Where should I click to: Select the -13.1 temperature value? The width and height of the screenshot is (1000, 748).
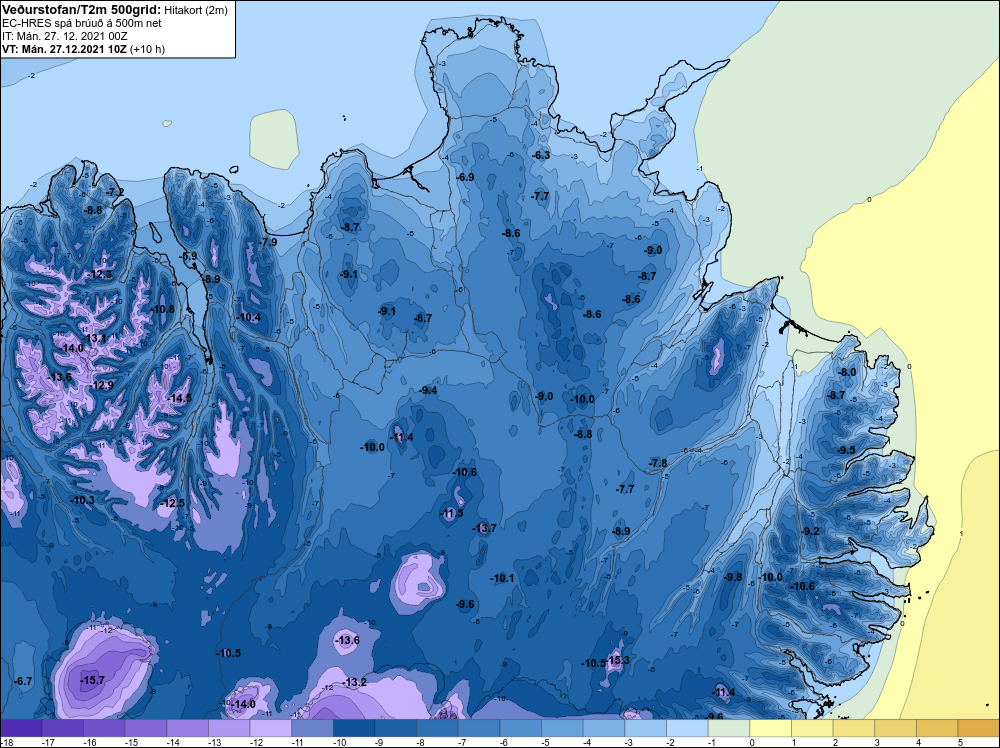pyautogui.click(x=94, y=338)
